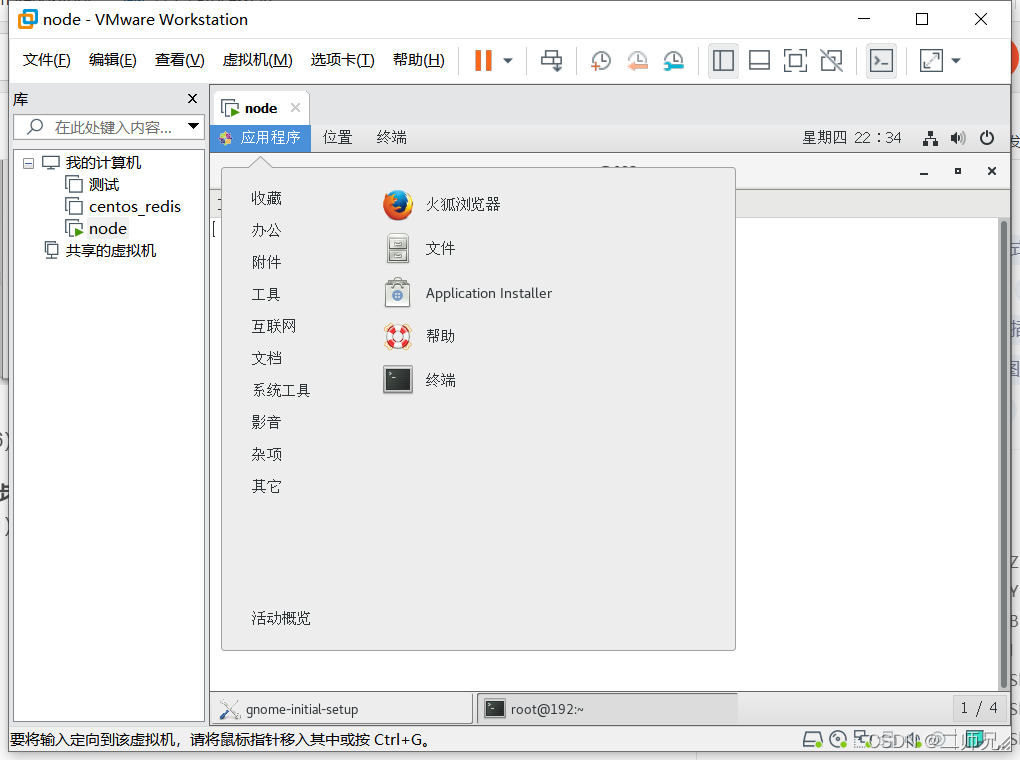Revert the VM to the previous snapshot
Image resolution: width=1020 pixels, height=760 pixels.
pyautogui.click(x=638, y=61)
